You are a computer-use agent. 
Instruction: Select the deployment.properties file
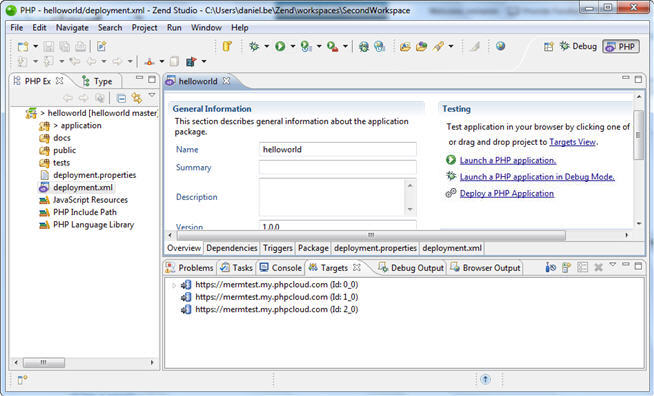[x=95, y=175]
